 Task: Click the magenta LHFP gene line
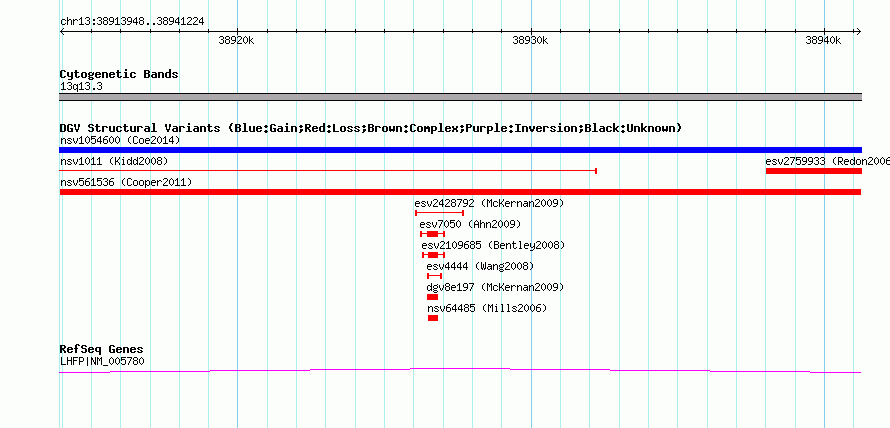click(x=460, y=371)
